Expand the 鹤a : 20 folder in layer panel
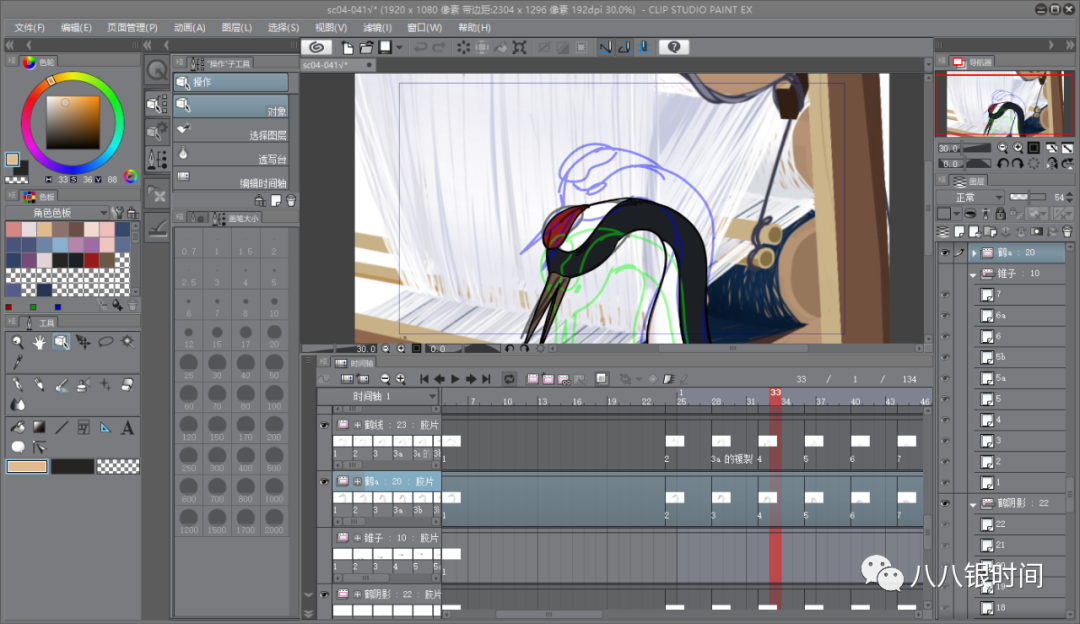The width and height of the screenshot is (1080, 624). click(x=974, y=253)
